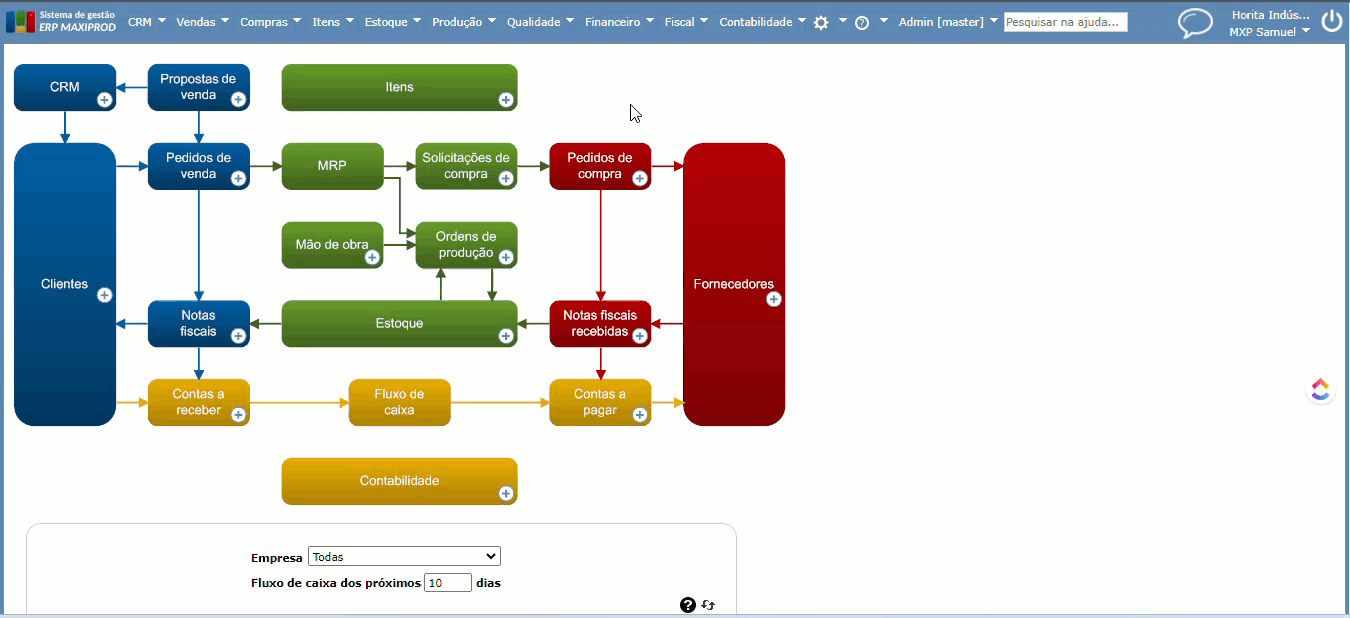The image size is (1350, 618).
Task: Open the Produção menu
Action: tap(464, 22)
